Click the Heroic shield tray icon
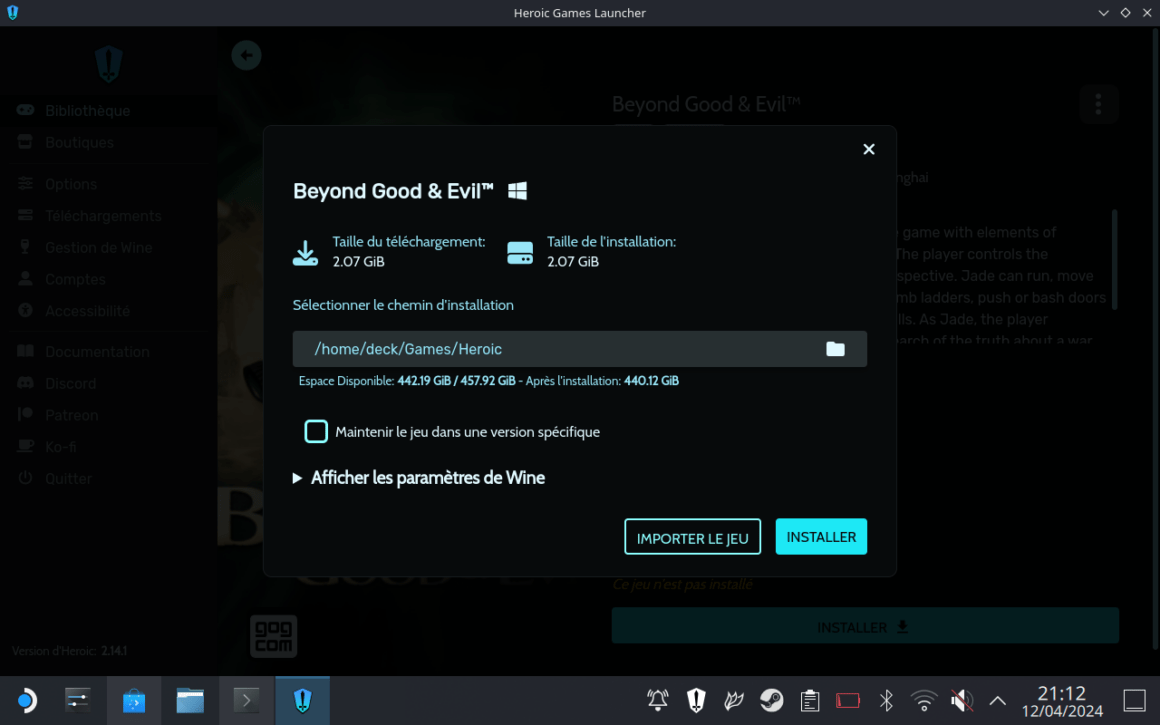This screenshot has width=1160, height=725. click(x=696, y=700)
